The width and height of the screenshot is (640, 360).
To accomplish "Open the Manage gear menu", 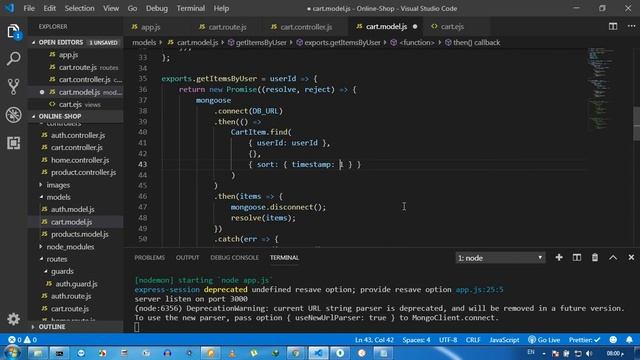I will (13, 319).
